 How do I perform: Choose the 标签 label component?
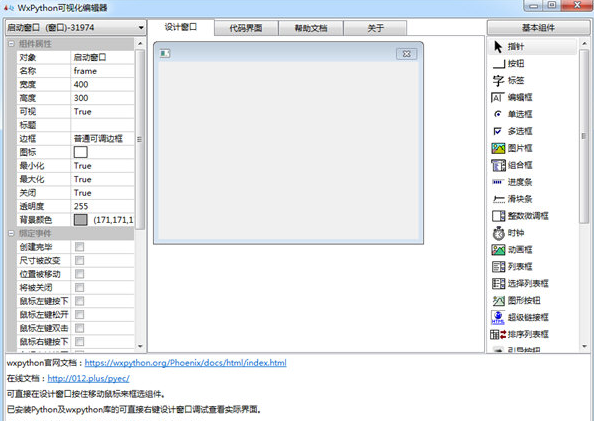(x=508, y=80)
